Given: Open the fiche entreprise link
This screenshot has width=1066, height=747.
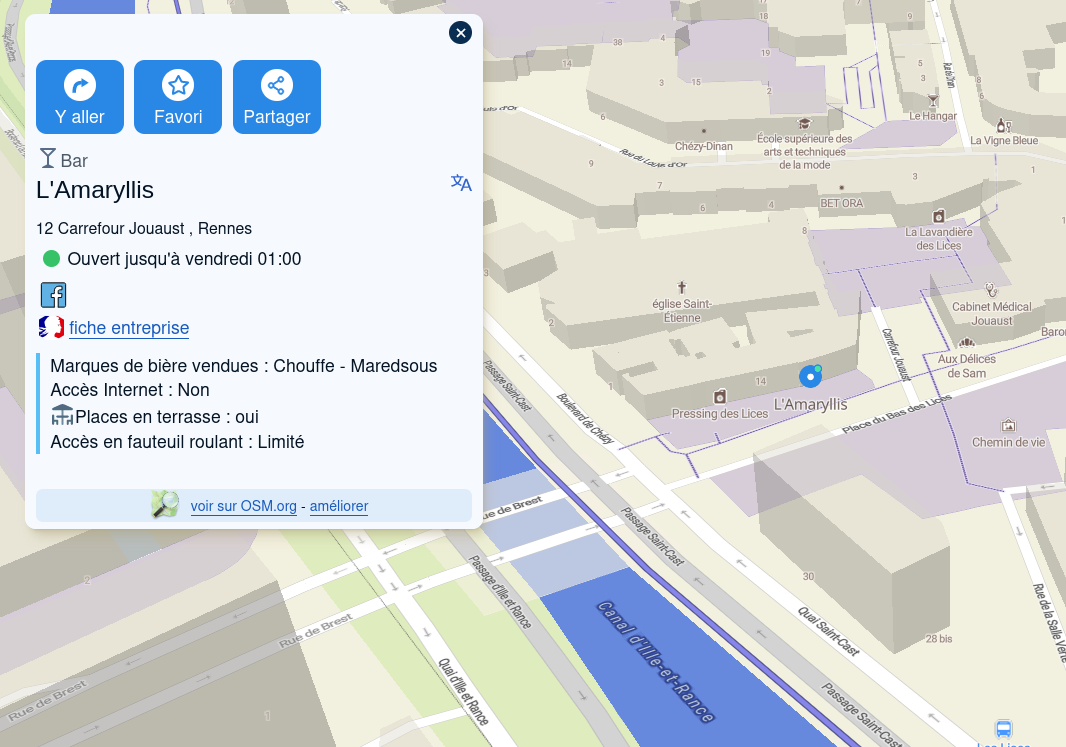Looking at the screenshot, I should point(128,328).
